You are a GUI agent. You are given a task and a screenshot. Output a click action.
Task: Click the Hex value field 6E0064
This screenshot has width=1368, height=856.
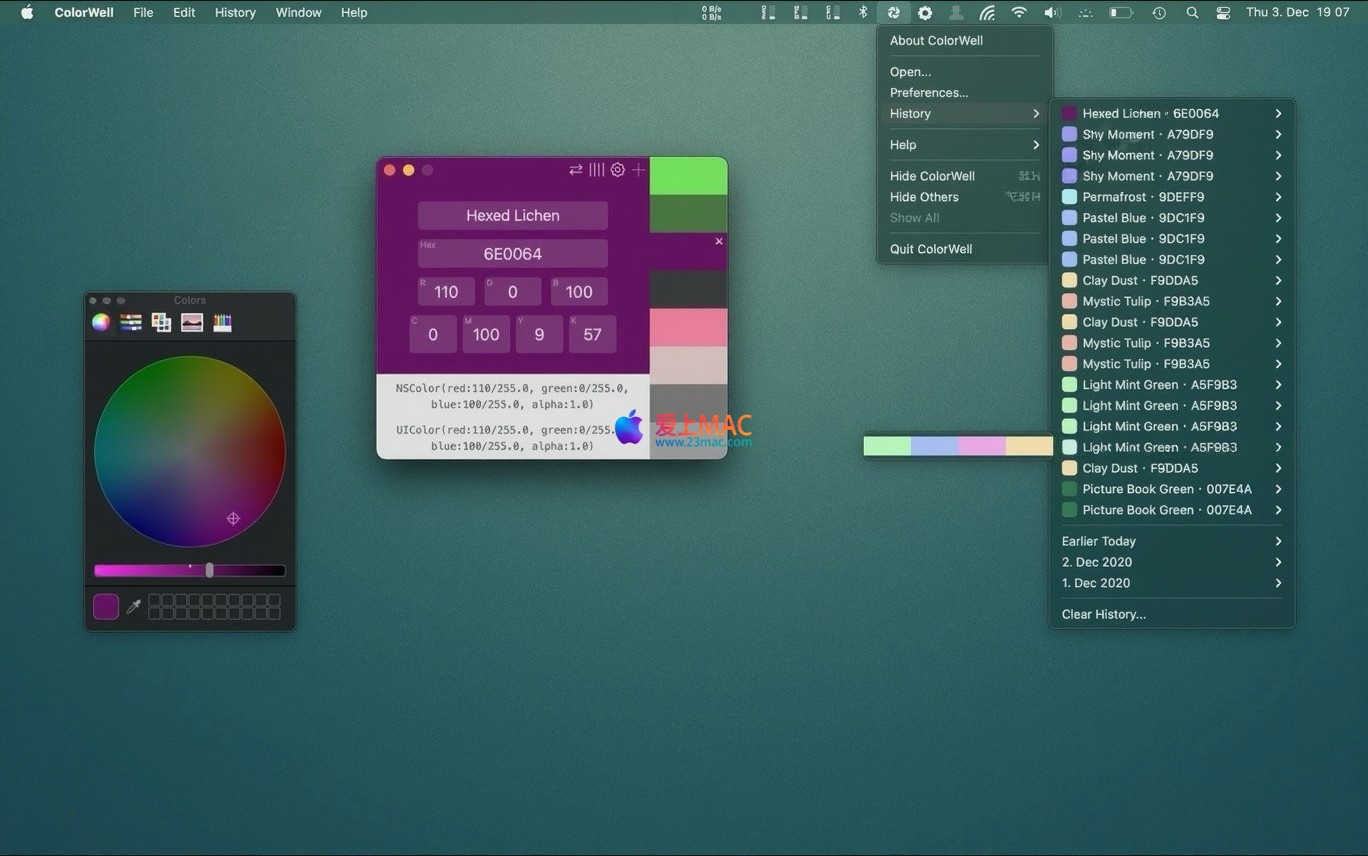click(512, 254)
